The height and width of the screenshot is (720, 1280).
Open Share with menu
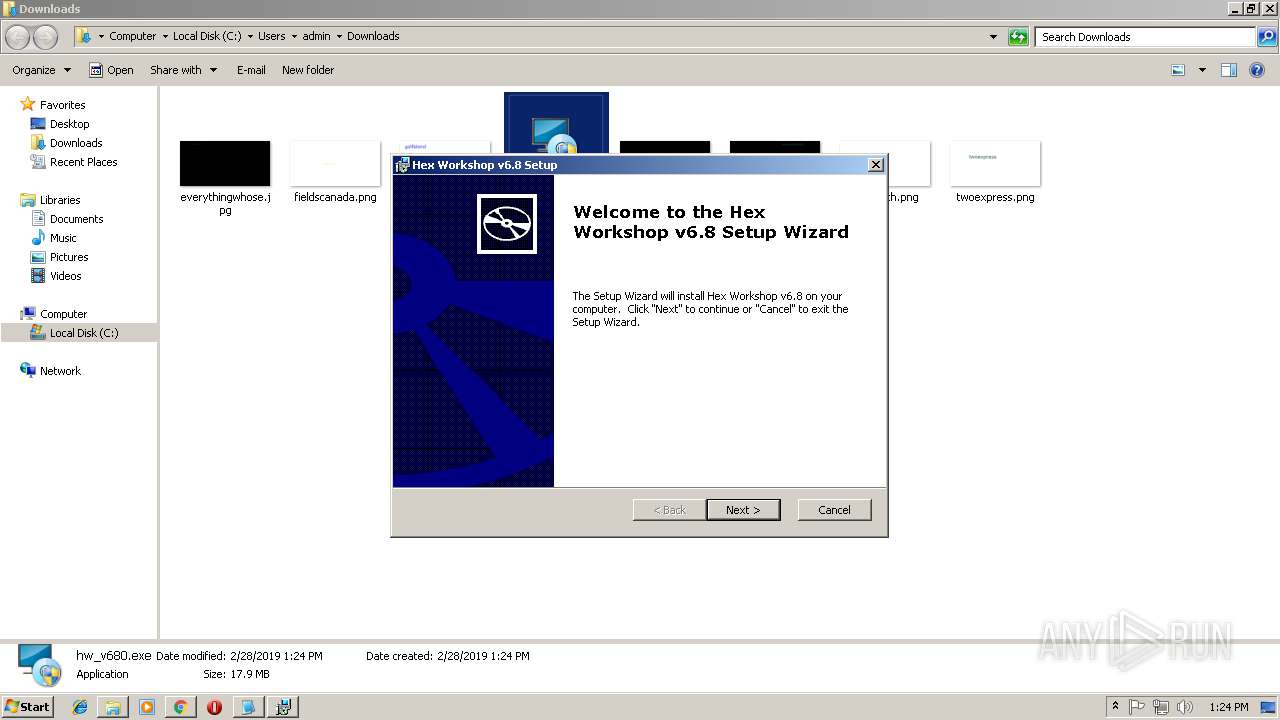point(183,70)
